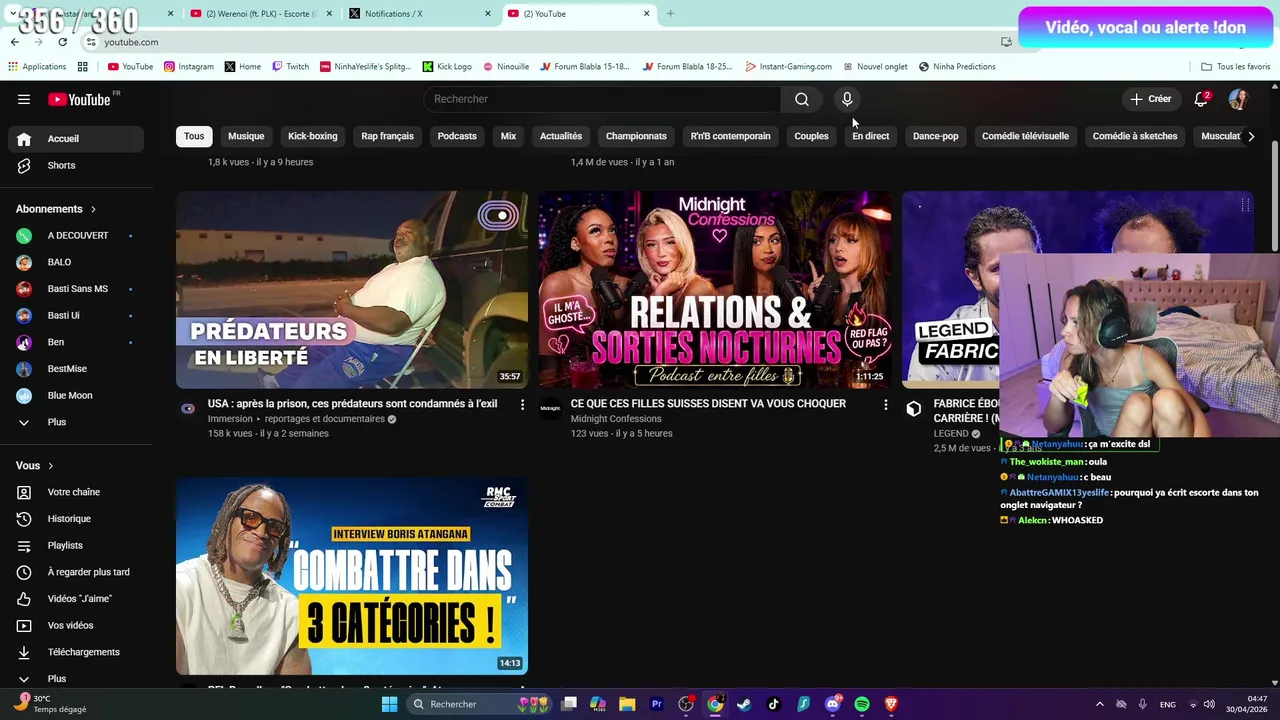Open Téléchargements in the sidebar
1280x720 pixels.
(76, 652)
